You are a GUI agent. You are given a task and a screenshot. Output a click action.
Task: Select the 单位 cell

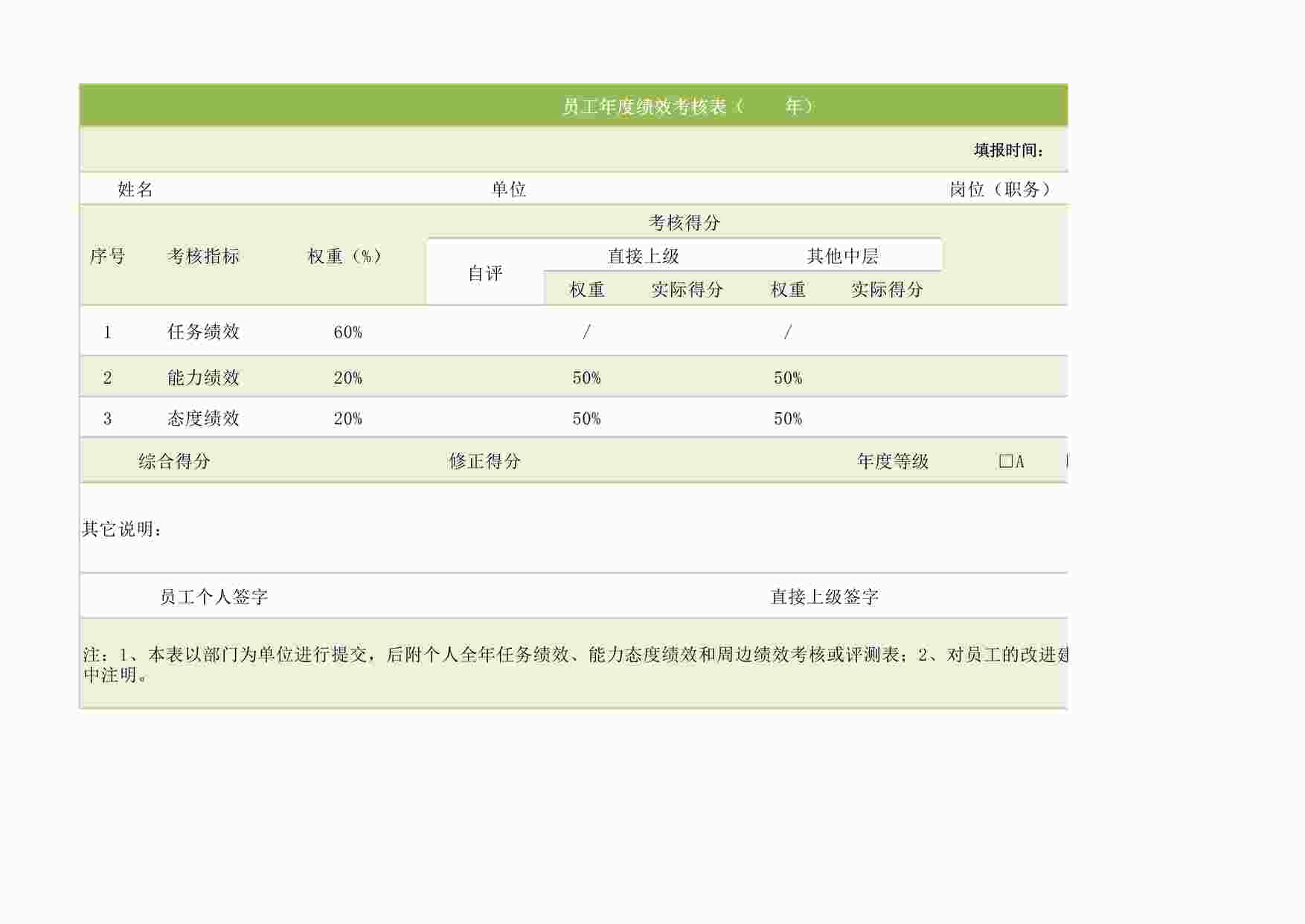[509, 189]
